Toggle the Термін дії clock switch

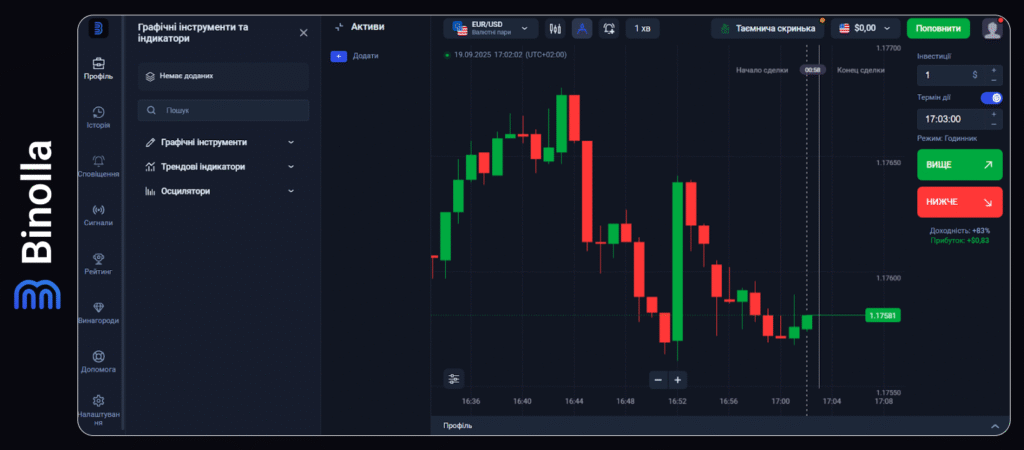click(991, 98)
